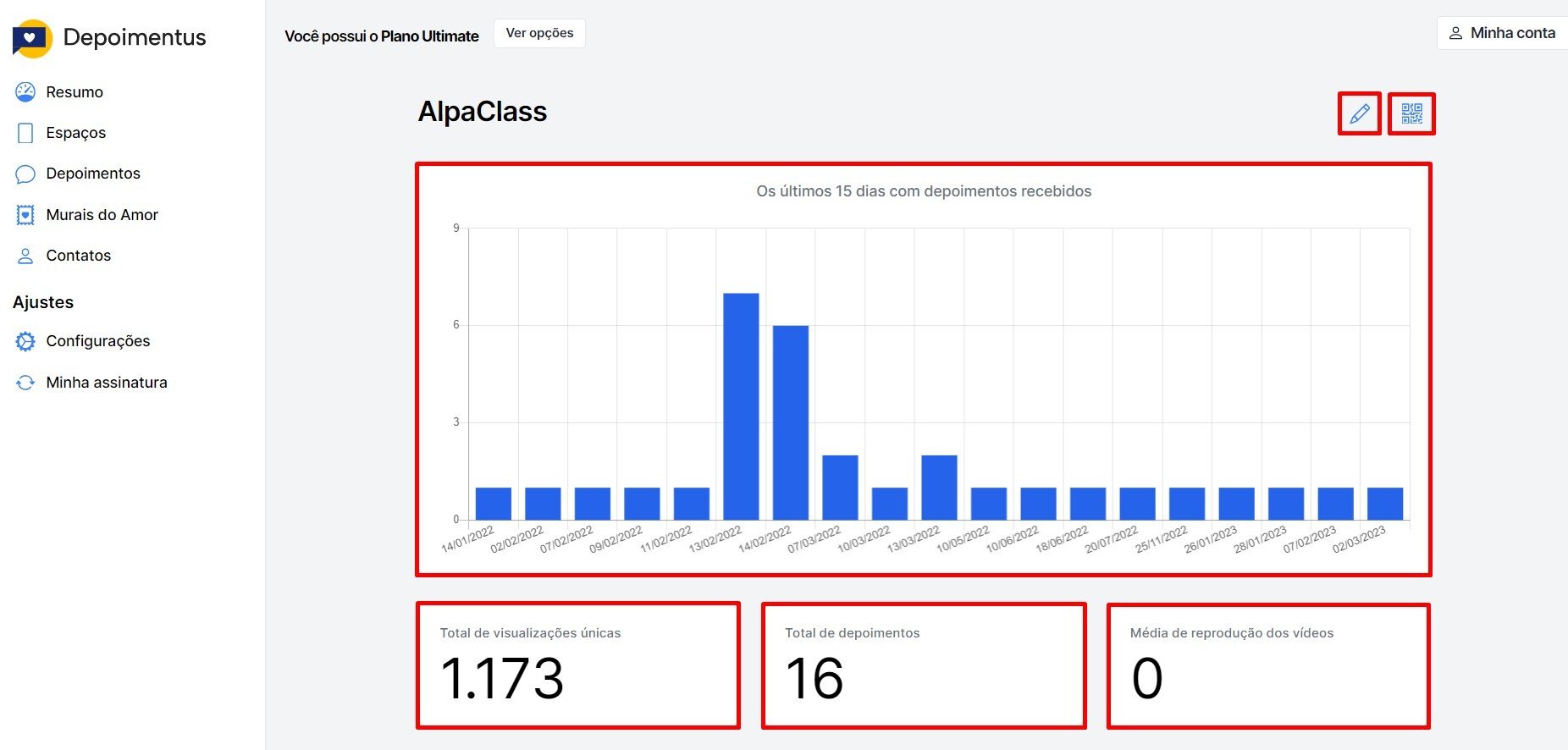Click the Minha assinatura refresh icon

25,383
